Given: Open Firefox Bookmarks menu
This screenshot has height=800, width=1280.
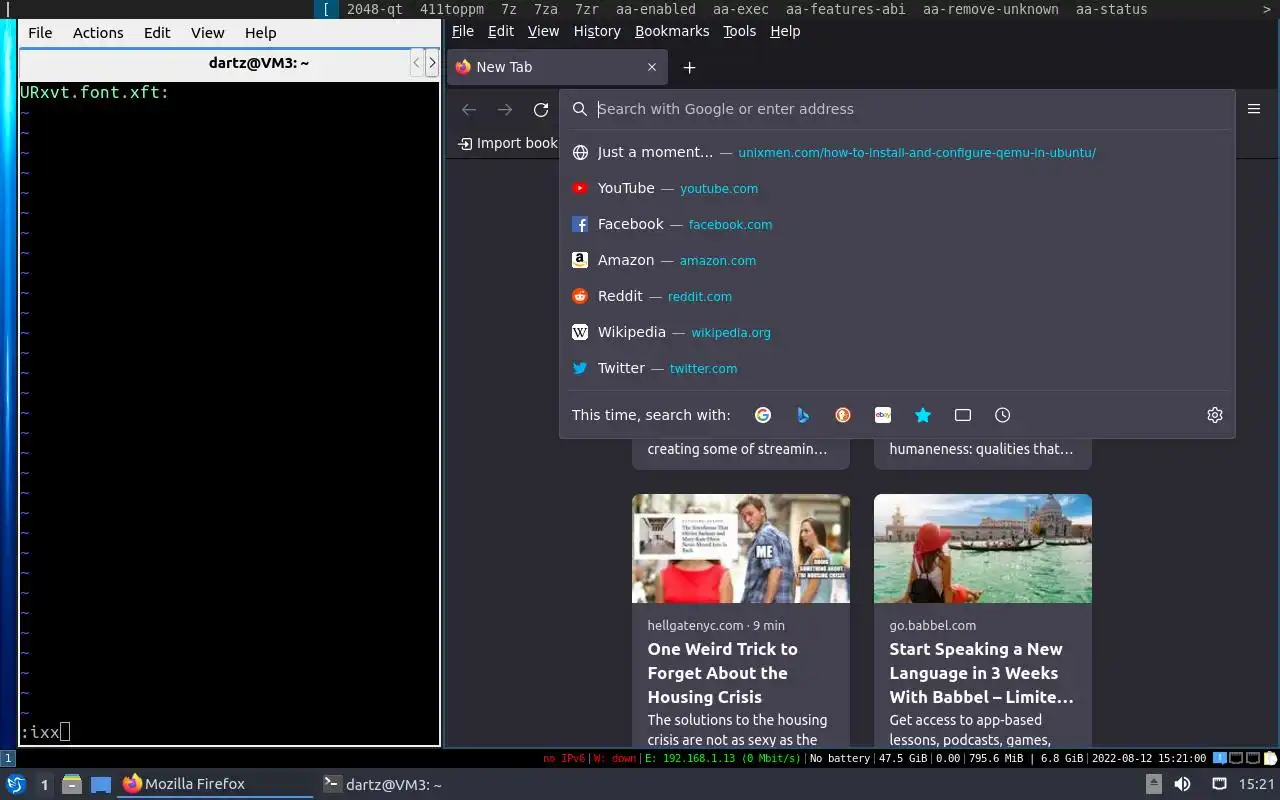Looking at the screenshot, I should click(x=672, y=31).
